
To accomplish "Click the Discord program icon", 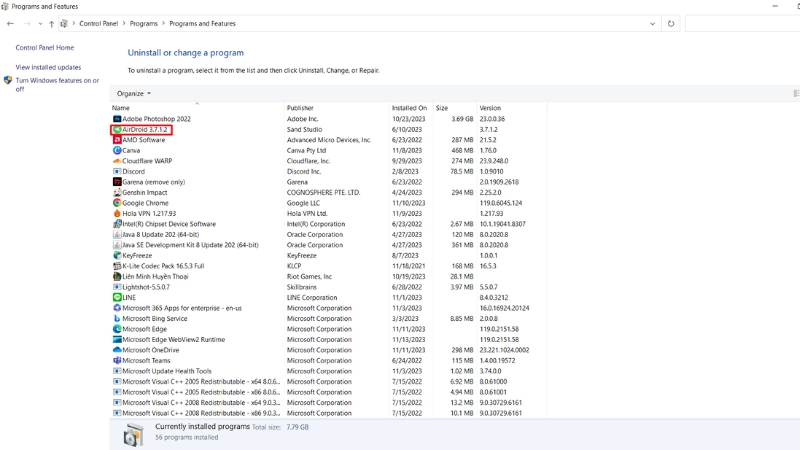I will pyautogui.click(x=117, y=171).
